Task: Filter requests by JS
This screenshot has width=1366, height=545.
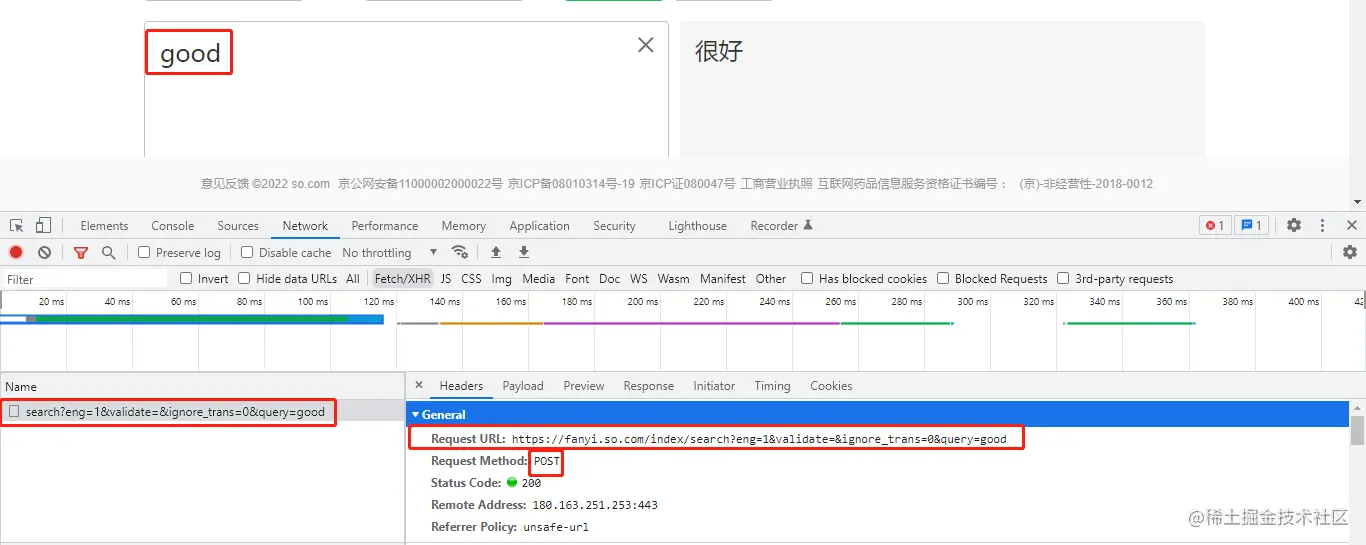Action: pyautogui.click(x=446, y=279)
